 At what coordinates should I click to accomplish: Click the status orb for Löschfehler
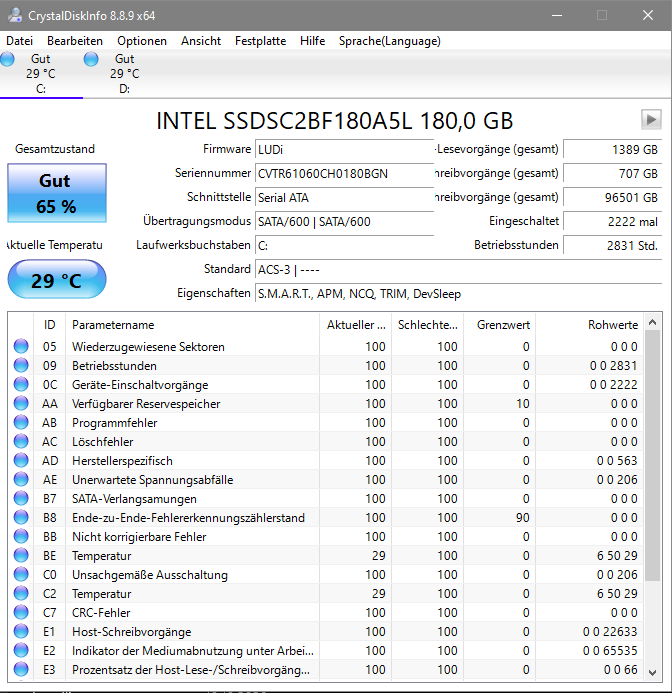click(21, 442)
